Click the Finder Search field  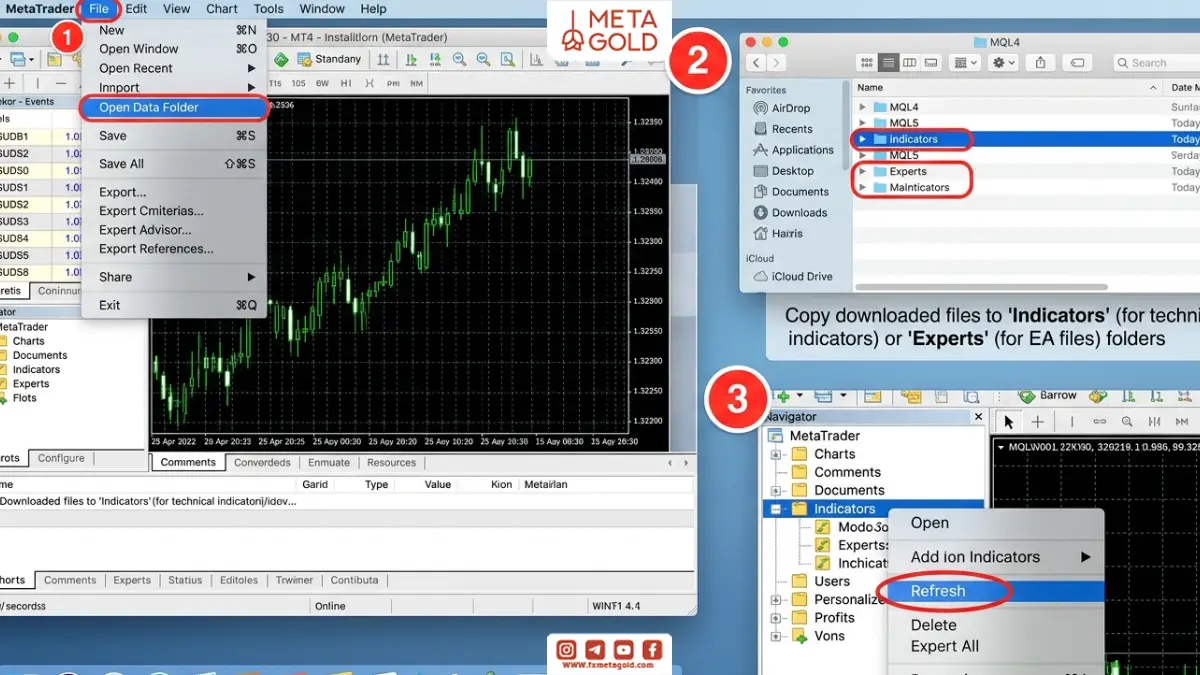point(1157,62)
